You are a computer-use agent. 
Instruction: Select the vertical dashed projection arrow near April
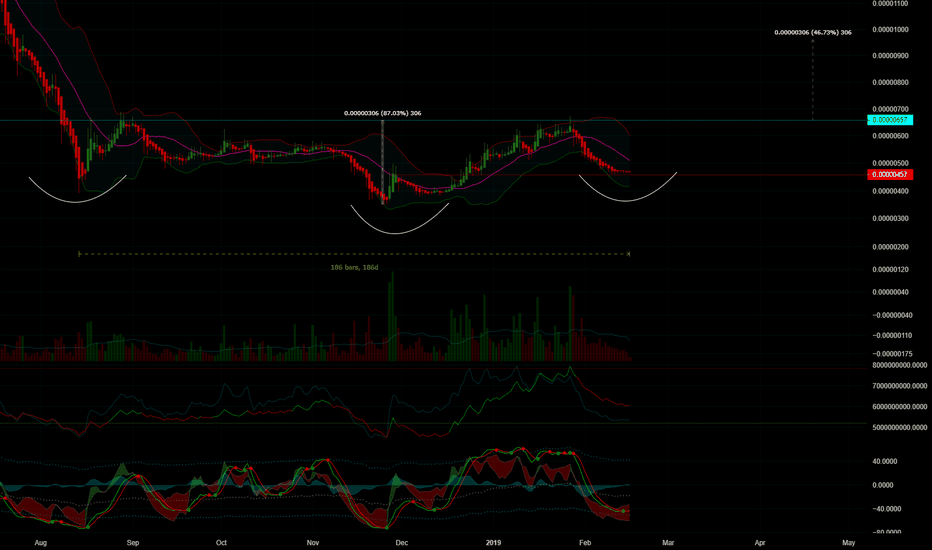[813, 78]
